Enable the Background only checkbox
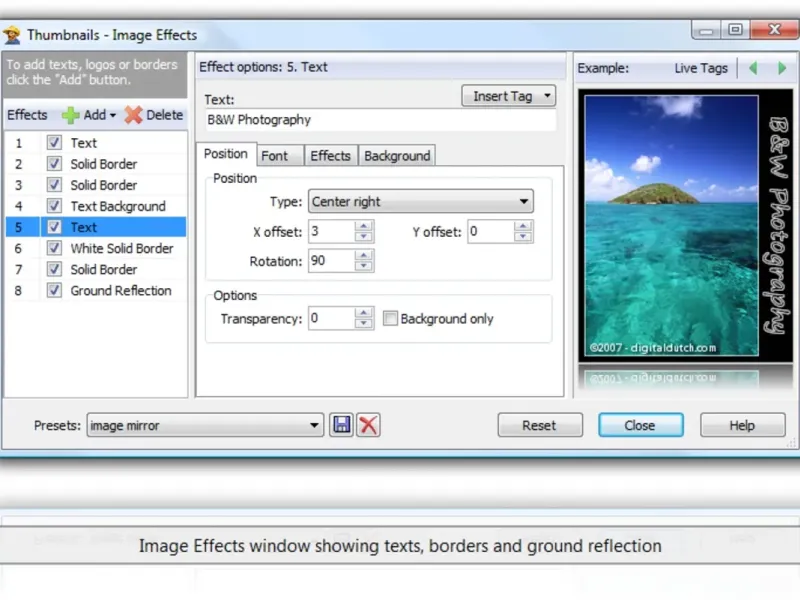 [x=390, y=318]
